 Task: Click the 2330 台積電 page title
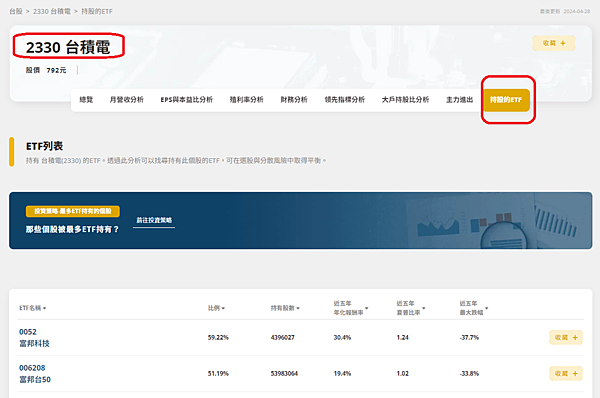(x=68, y=47)
